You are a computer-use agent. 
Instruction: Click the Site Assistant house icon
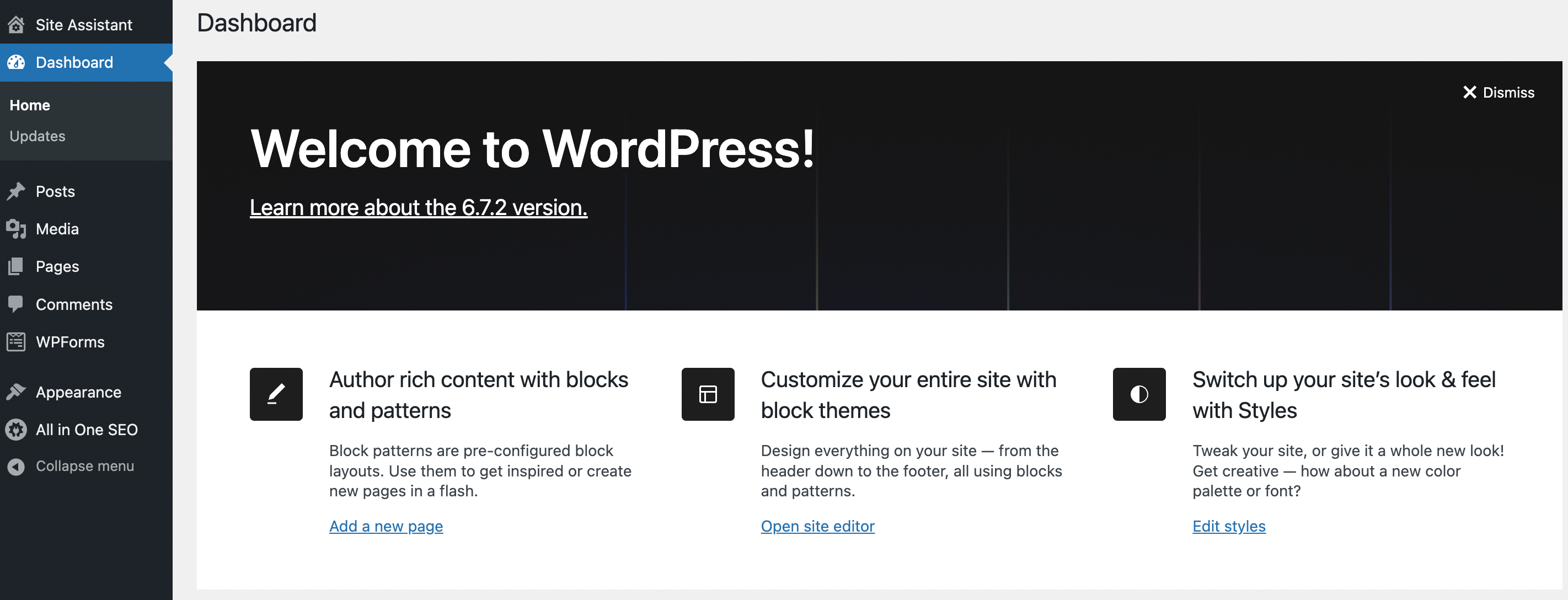click(x=16, y=24)
